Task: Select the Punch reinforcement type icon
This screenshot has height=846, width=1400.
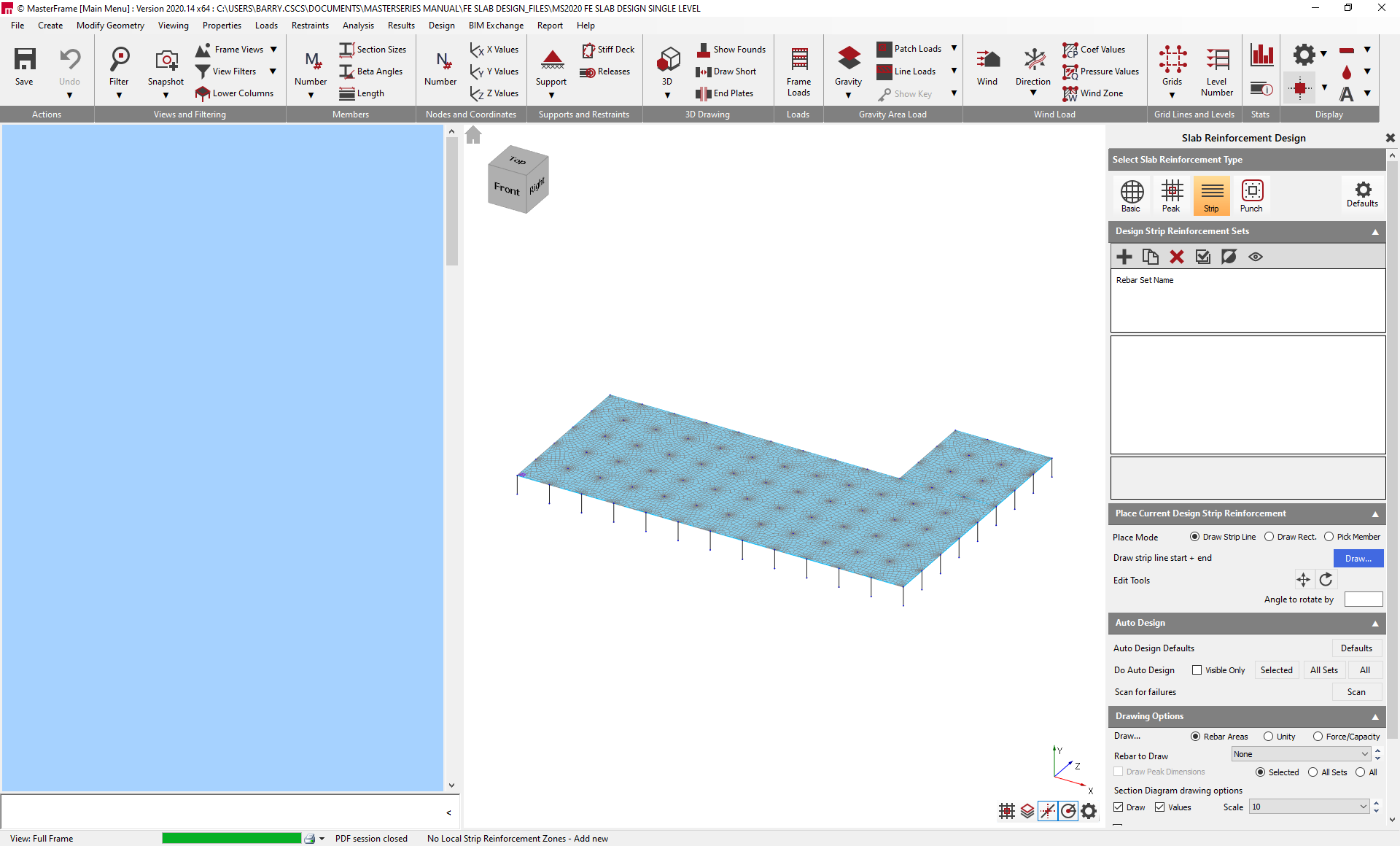Action: [x=1251, y=195]
